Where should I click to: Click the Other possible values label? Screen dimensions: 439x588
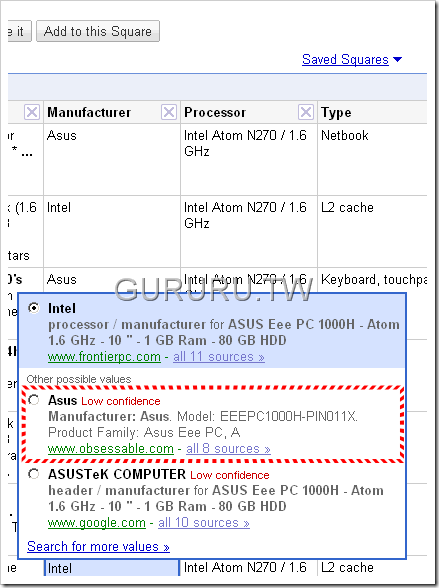tap(79, 379)
